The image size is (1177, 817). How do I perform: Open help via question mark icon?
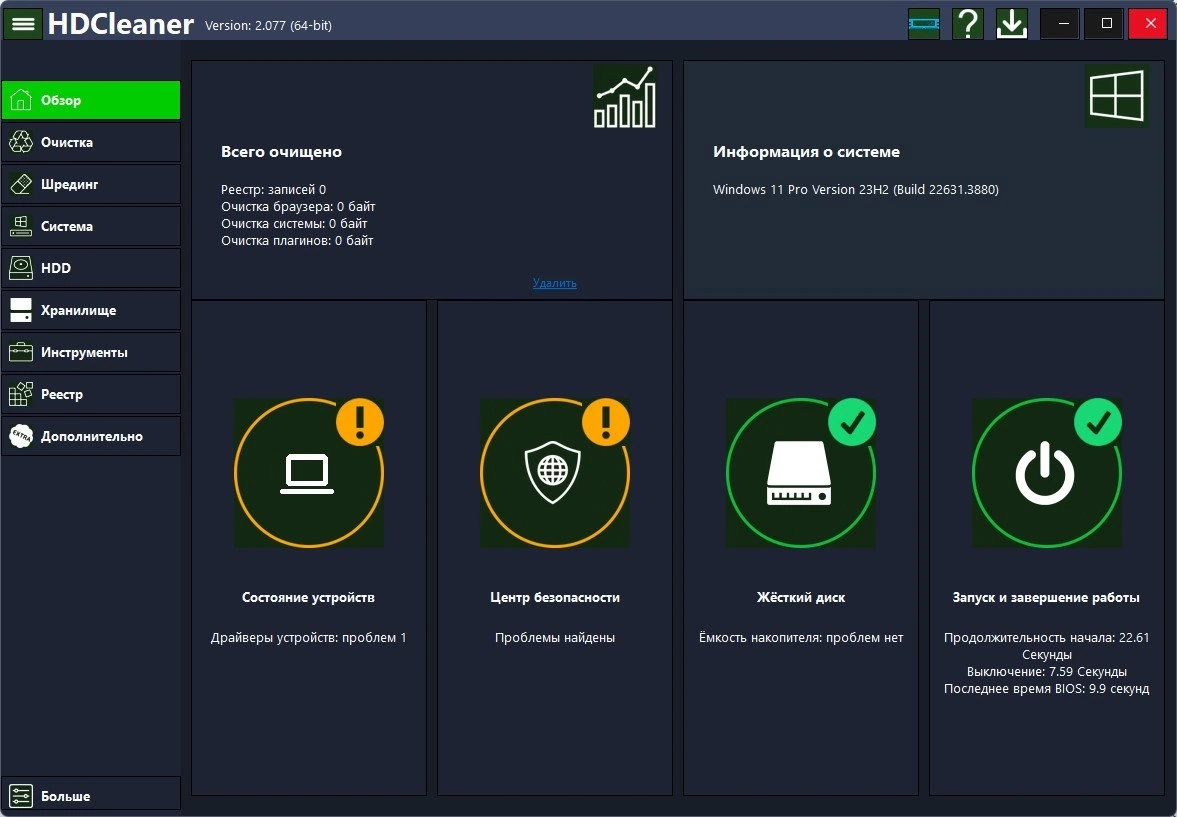(x=968, y=24)
